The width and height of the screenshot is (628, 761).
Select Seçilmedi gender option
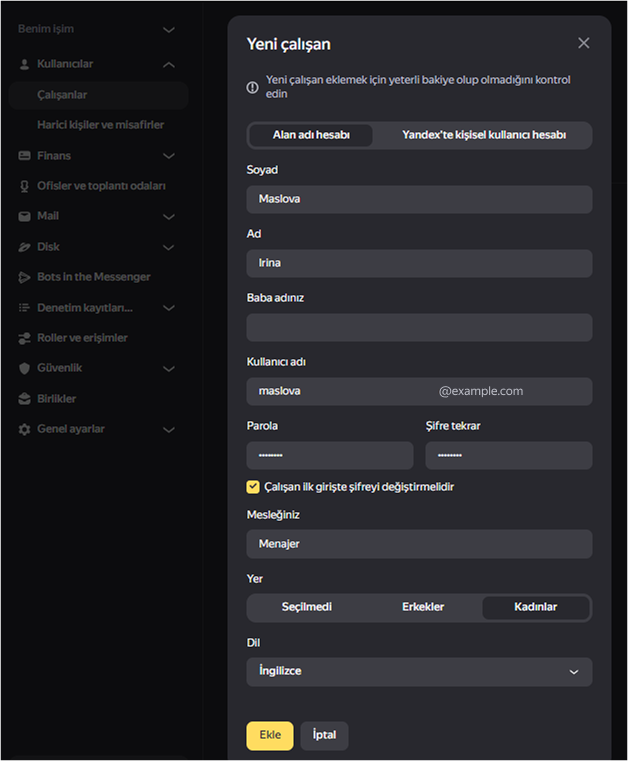point(307,607)
